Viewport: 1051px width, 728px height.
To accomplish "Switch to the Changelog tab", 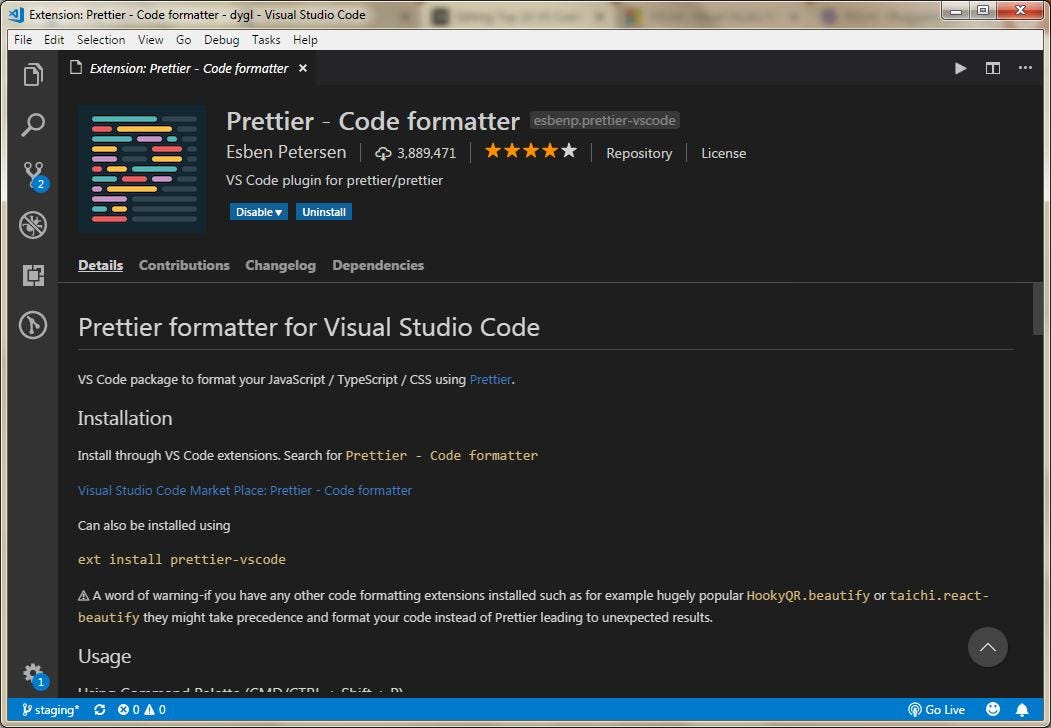I will click(x=280, y=265).
